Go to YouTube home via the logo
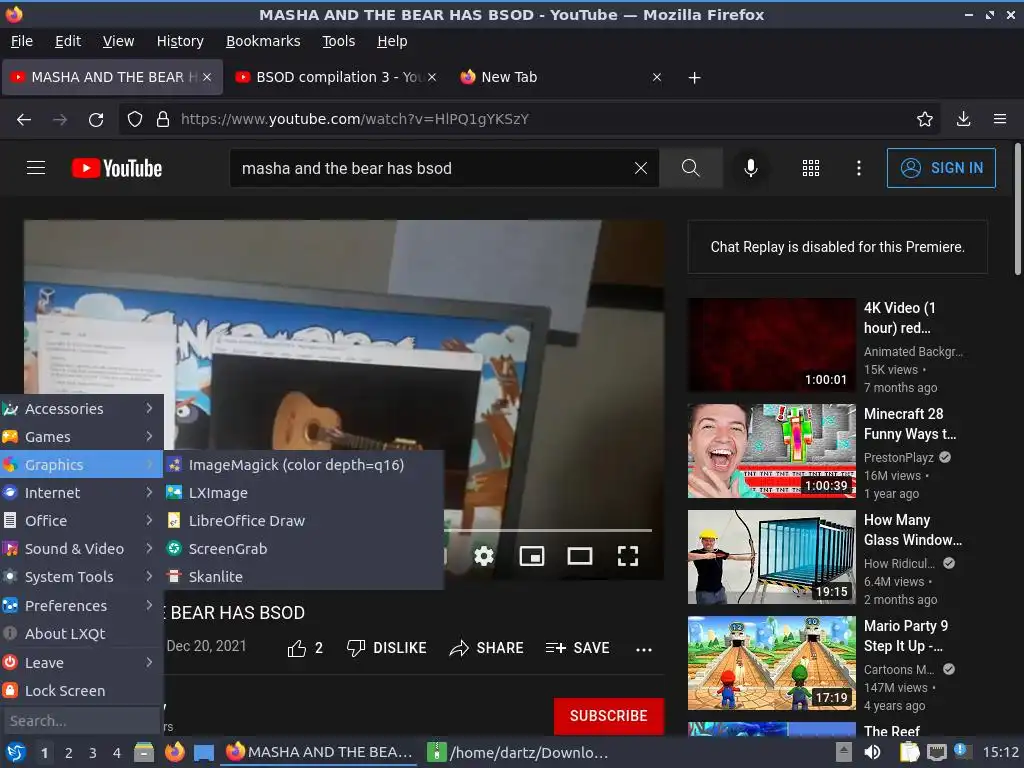Viewport: 1024px width, 768px height. pyautogui.click(x=117, y=168)
